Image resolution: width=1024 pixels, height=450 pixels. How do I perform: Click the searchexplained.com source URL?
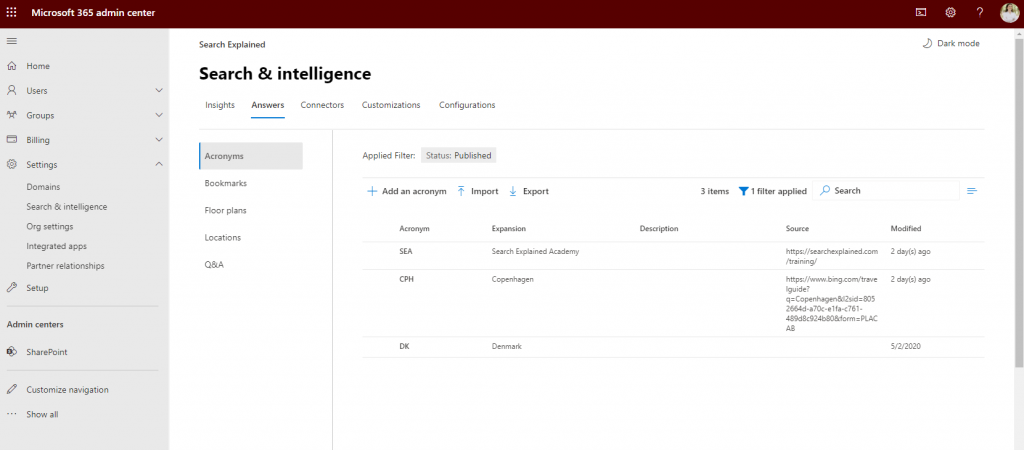pos(832,255)
